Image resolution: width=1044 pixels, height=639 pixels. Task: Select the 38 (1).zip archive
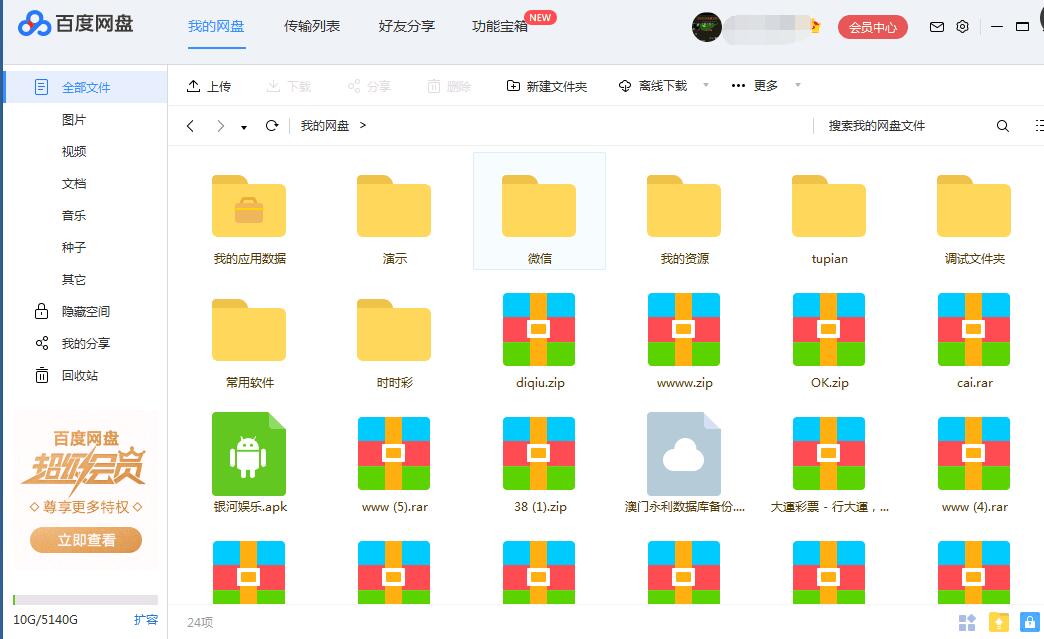tap(539, 453)
